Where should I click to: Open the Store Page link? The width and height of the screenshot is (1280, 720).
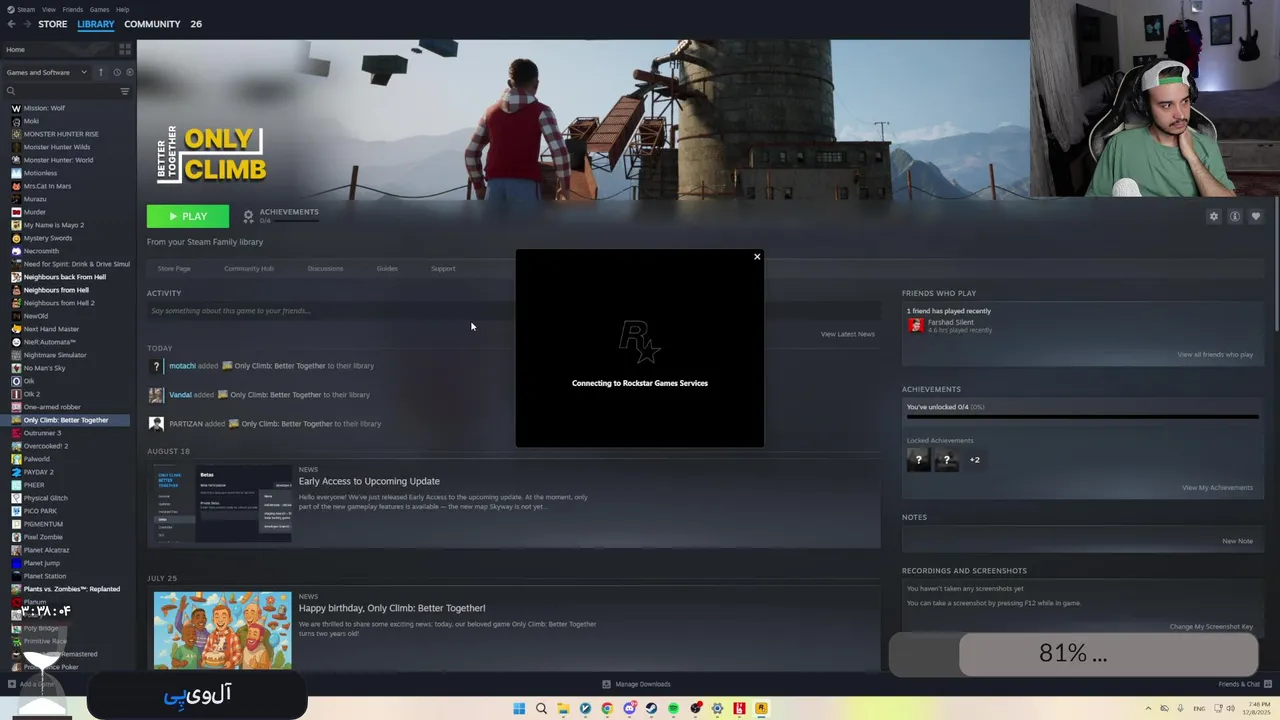tap(174, 268)
